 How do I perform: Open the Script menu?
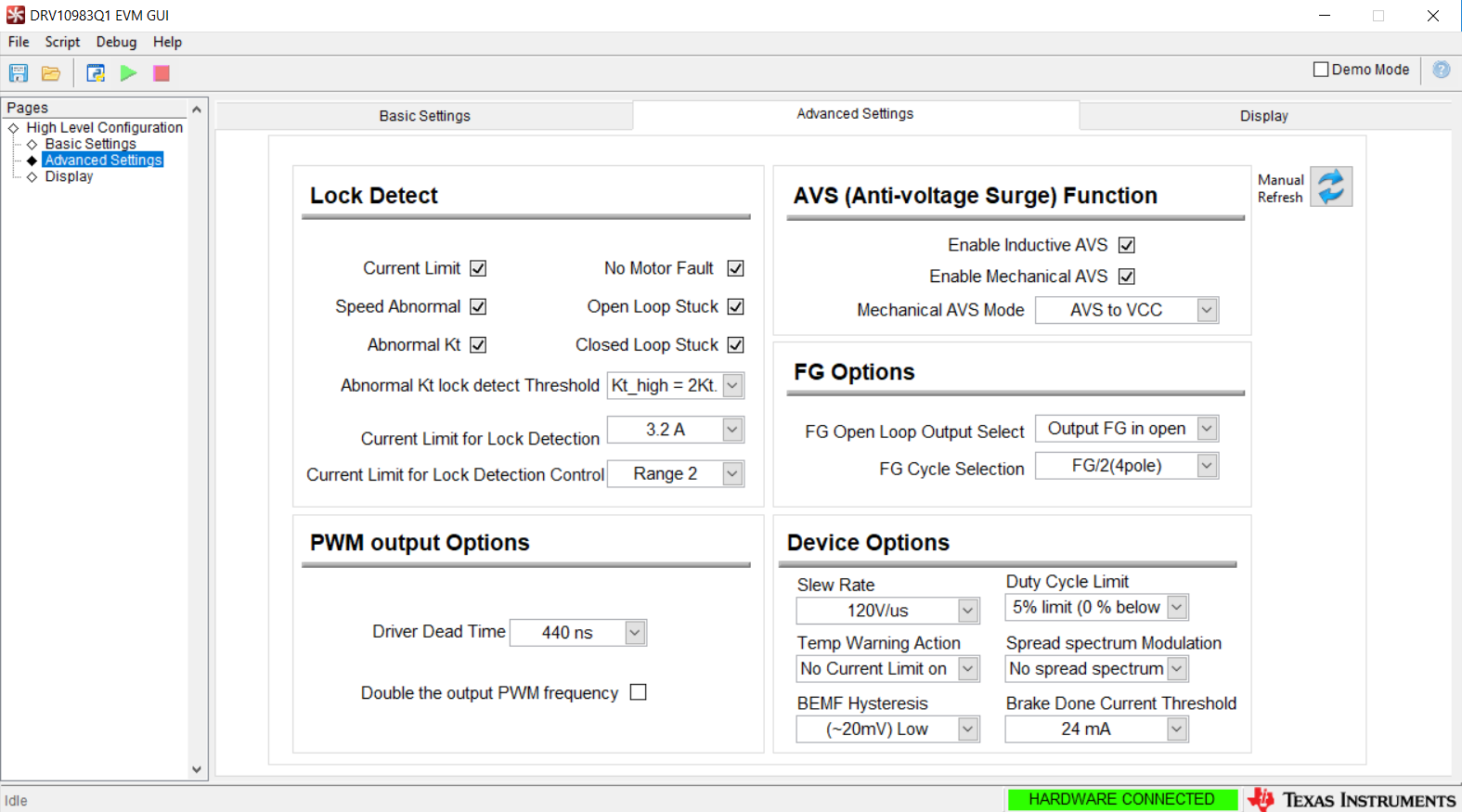tap(62, 42)
